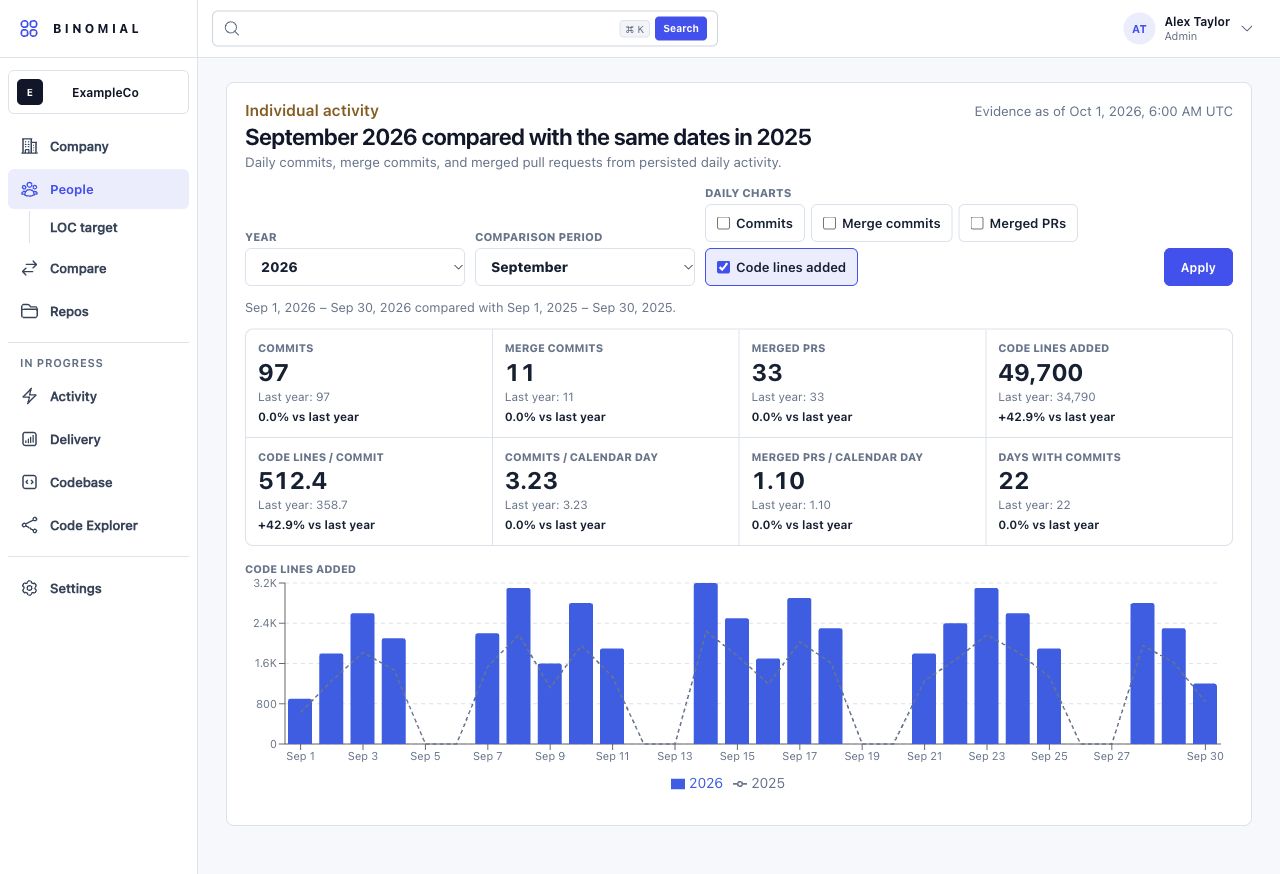The height and width of the screenshot is (874, 1280).
Task: Open the Year dropdown showing 2026
Action: click(x=355, y=267)
